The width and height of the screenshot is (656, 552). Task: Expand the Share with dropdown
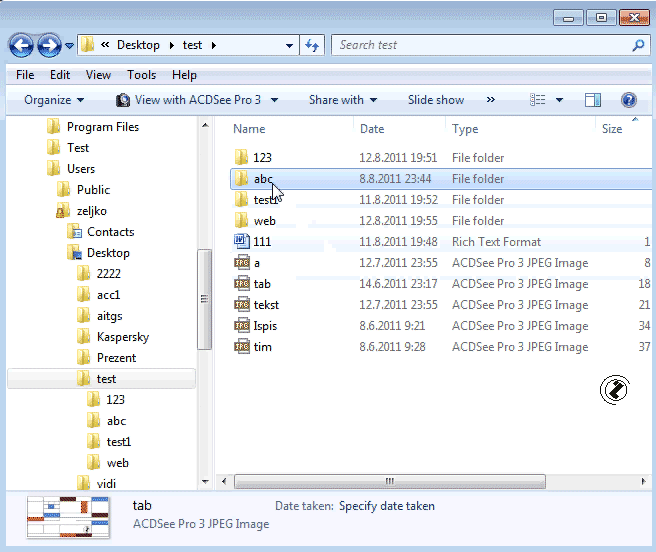343,100
